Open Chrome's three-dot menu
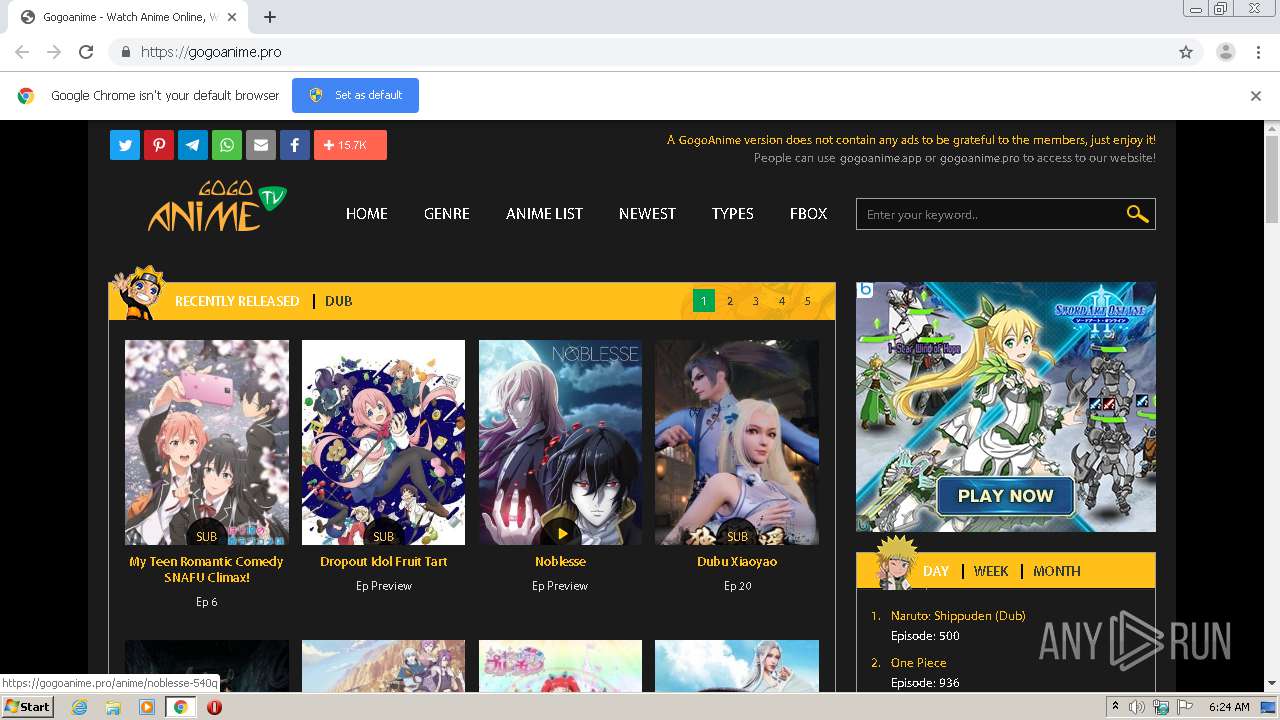This screenshot has width=1280, height=720. (x=1259, y=52)
